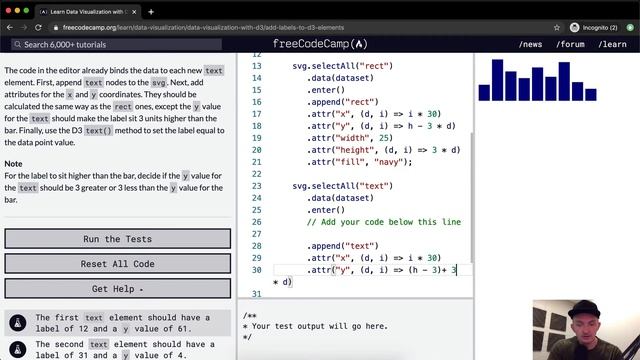640x360 pixels.
Task: Click the green extension icon beside Incognito
Action: (630, 27)
